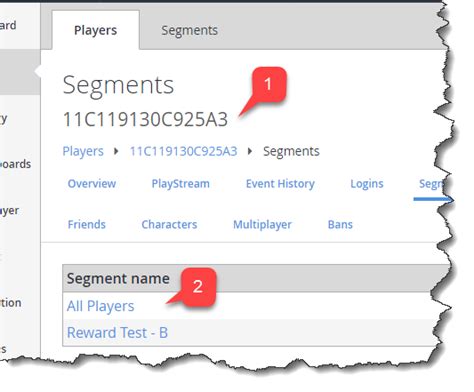The width and height of the screenshot is (474, 392).
Task: Click the Players breadcrumb link
Action: click(83, 151)
